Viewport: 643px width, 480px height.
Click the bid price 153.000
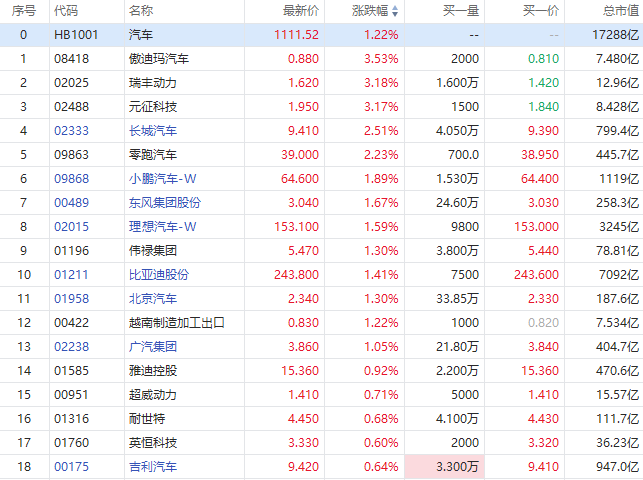[536, 227]
